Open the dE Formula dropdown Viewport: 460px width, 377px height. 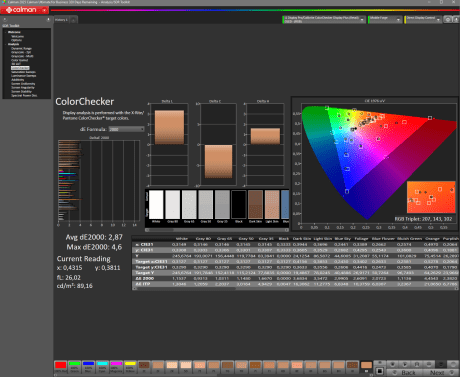tap(126, 129)
